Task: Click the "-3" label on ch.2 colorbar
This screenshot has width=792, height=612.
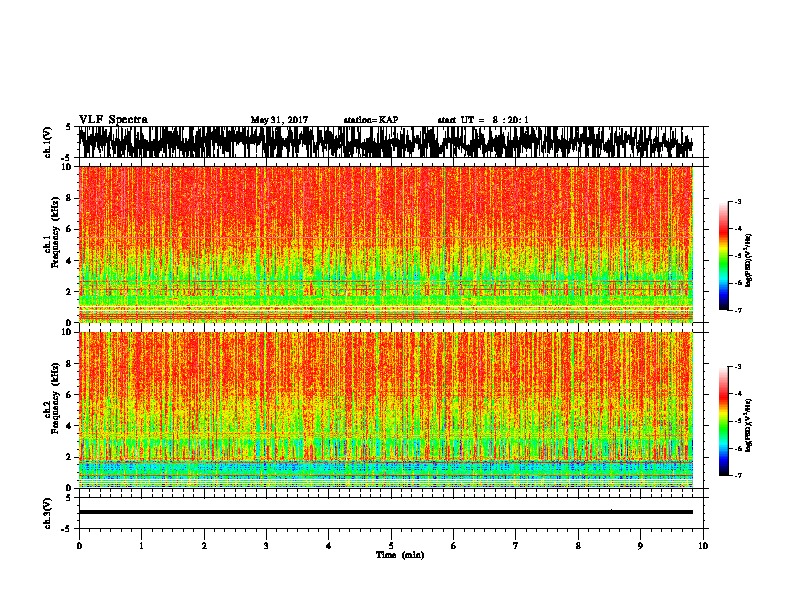Action: [737, 366]
